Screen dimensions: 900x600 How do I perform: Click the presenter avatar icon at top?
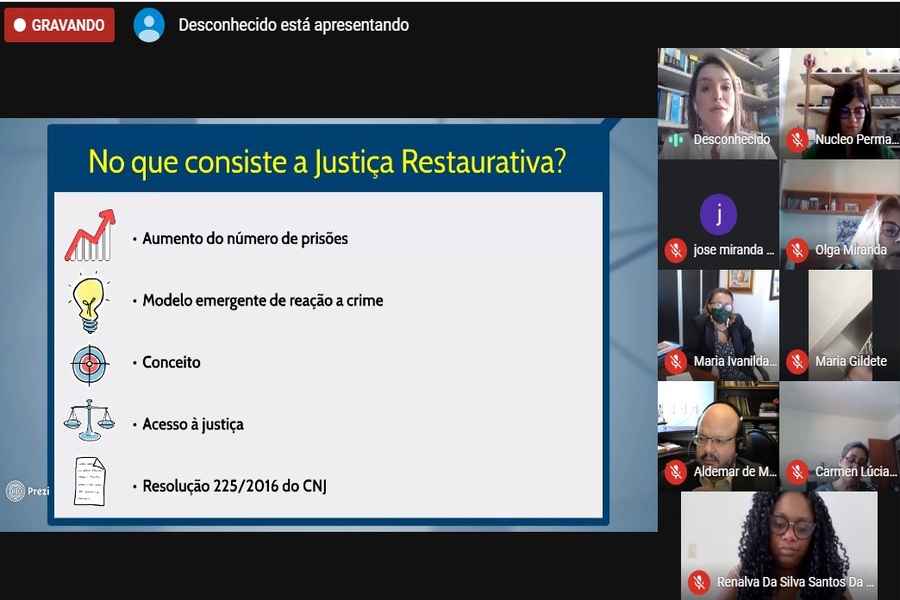tap(149, 25)
